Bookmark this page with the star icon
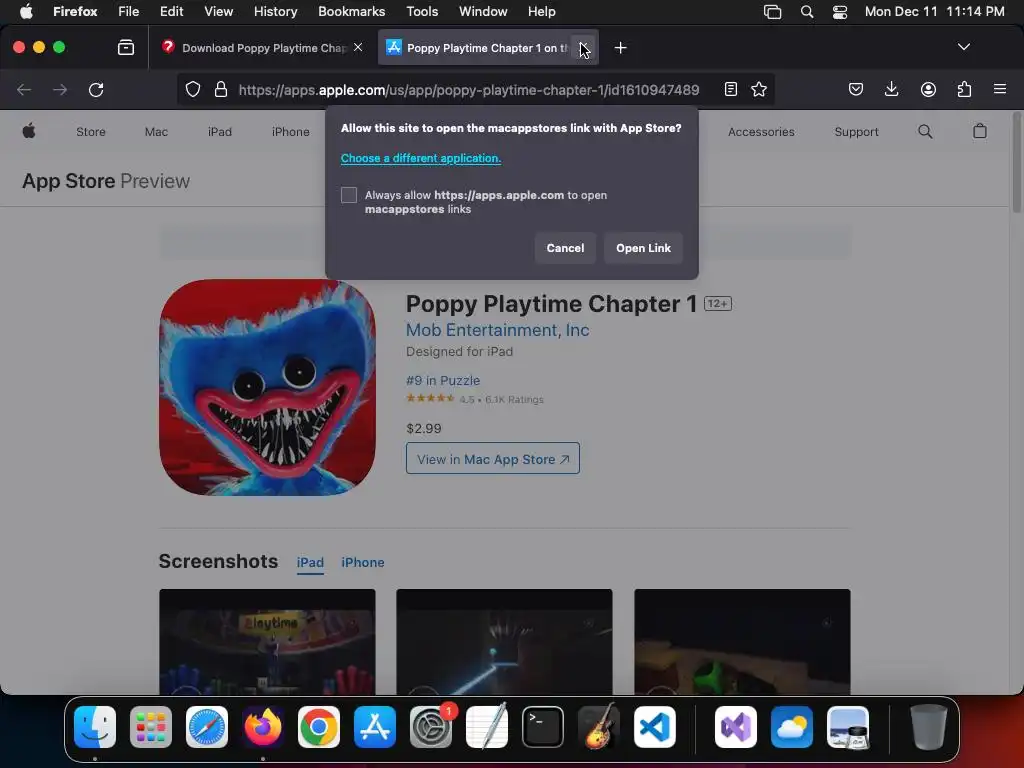 coord(758,89)
